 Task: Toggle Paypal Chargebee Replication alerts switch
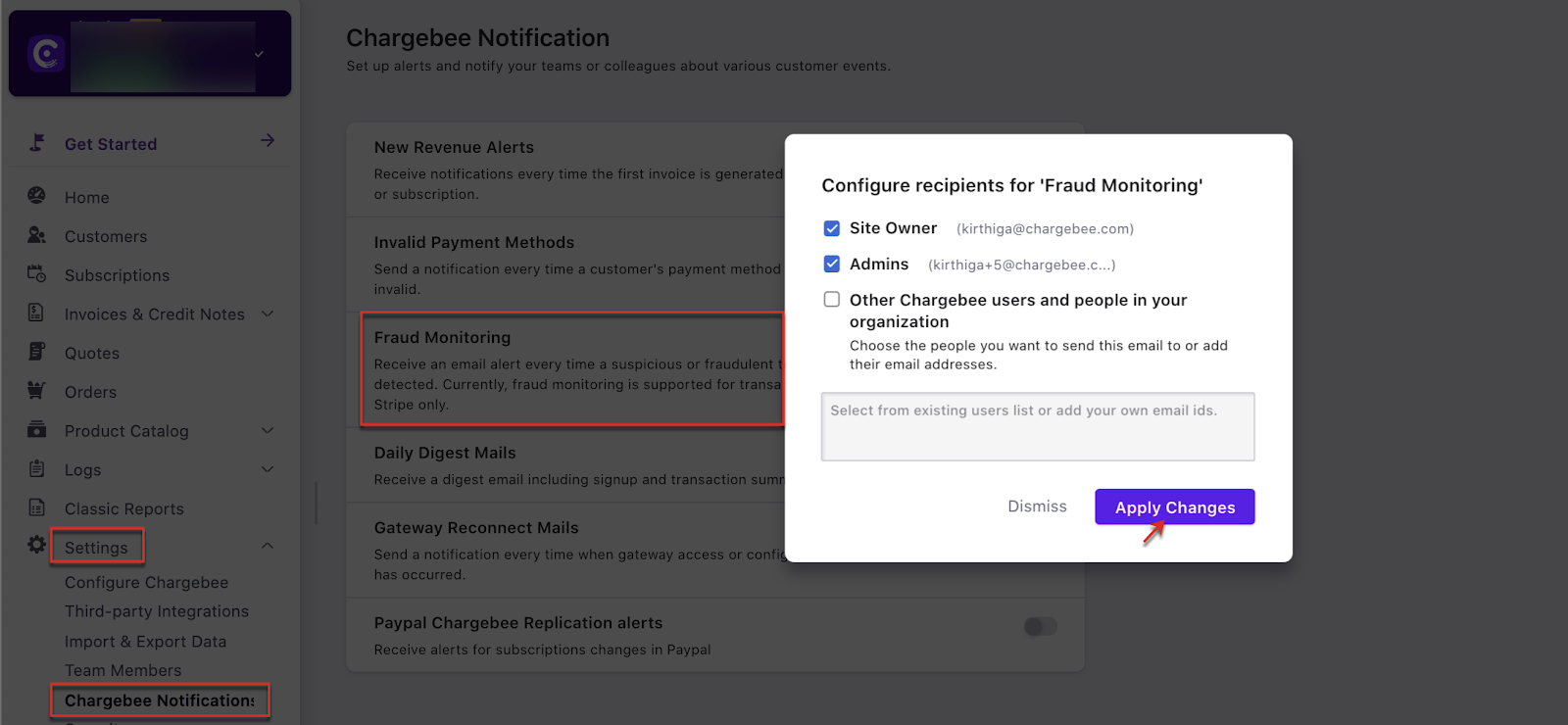(x=1040, y=626)
